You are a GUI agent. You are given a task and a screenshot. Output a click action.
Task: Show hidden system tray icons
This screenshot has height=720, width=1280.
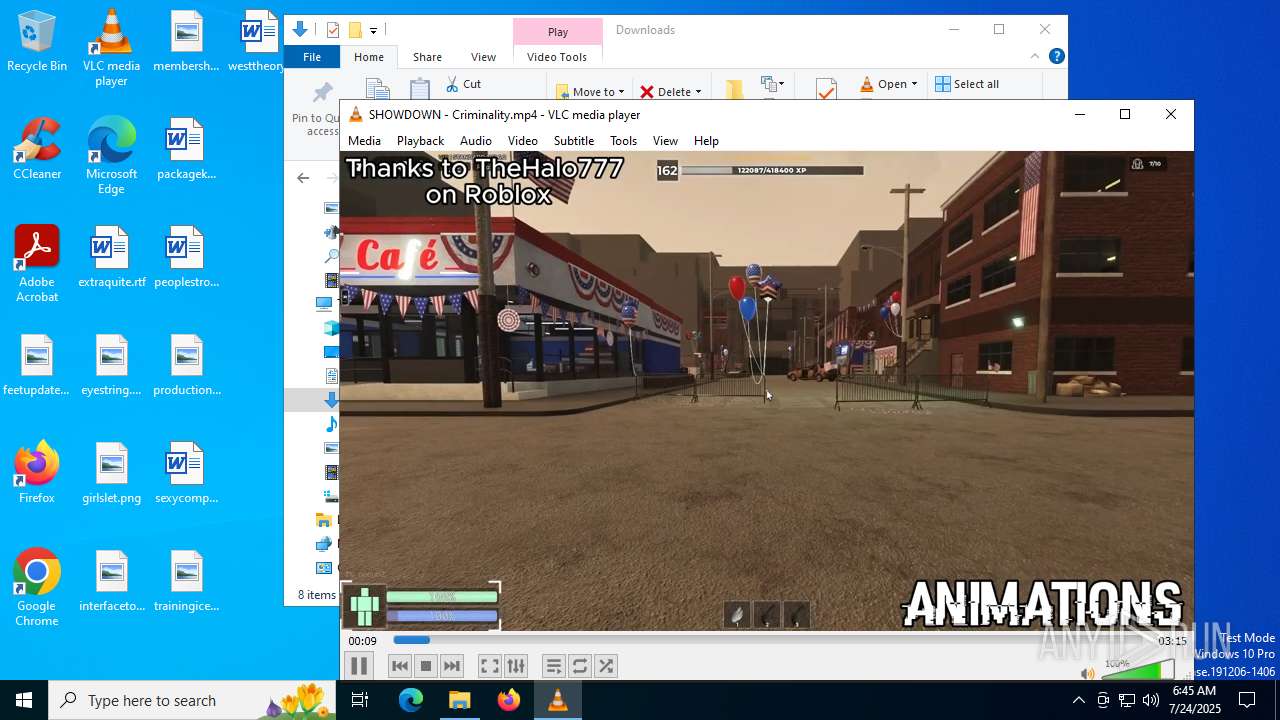(1078, 700)
